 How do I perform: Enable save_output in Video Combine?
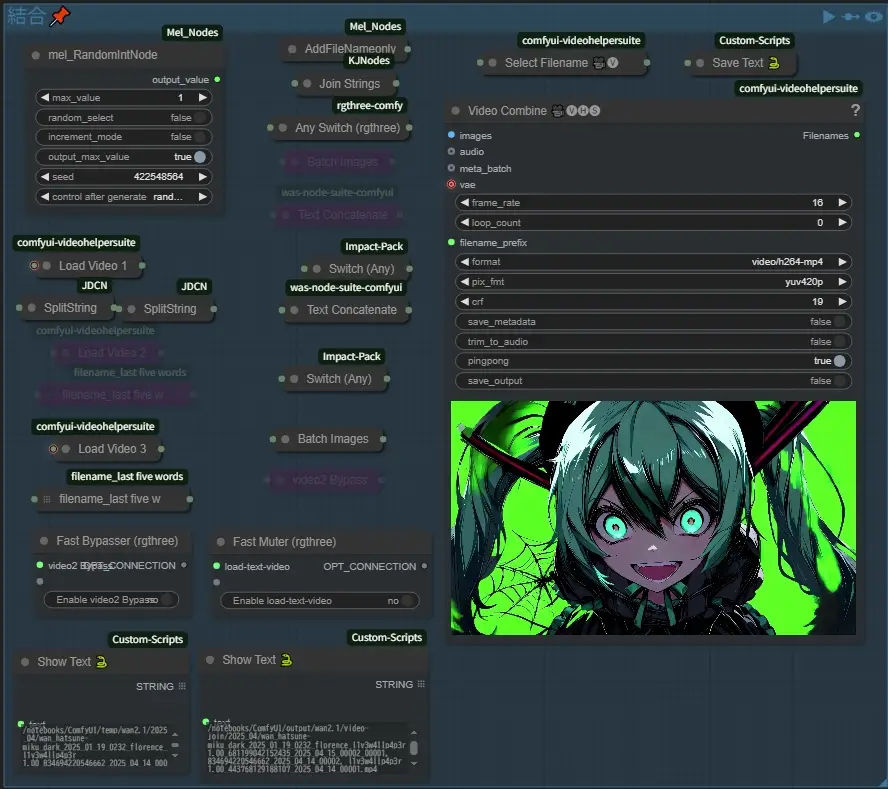[x=653, y=381]
